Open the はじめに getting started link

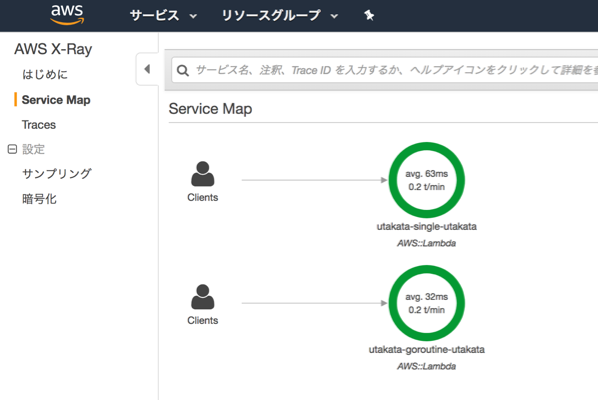45,74
